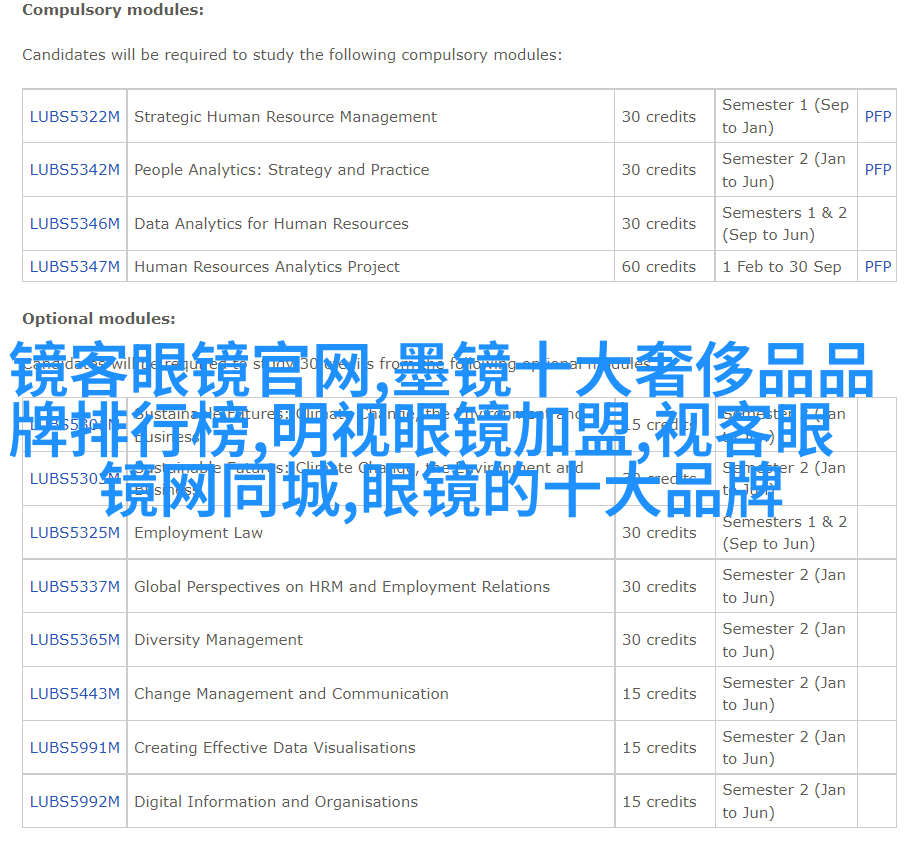
Task: Follow the LUBS5346M module code link
Action: [75, 223]
